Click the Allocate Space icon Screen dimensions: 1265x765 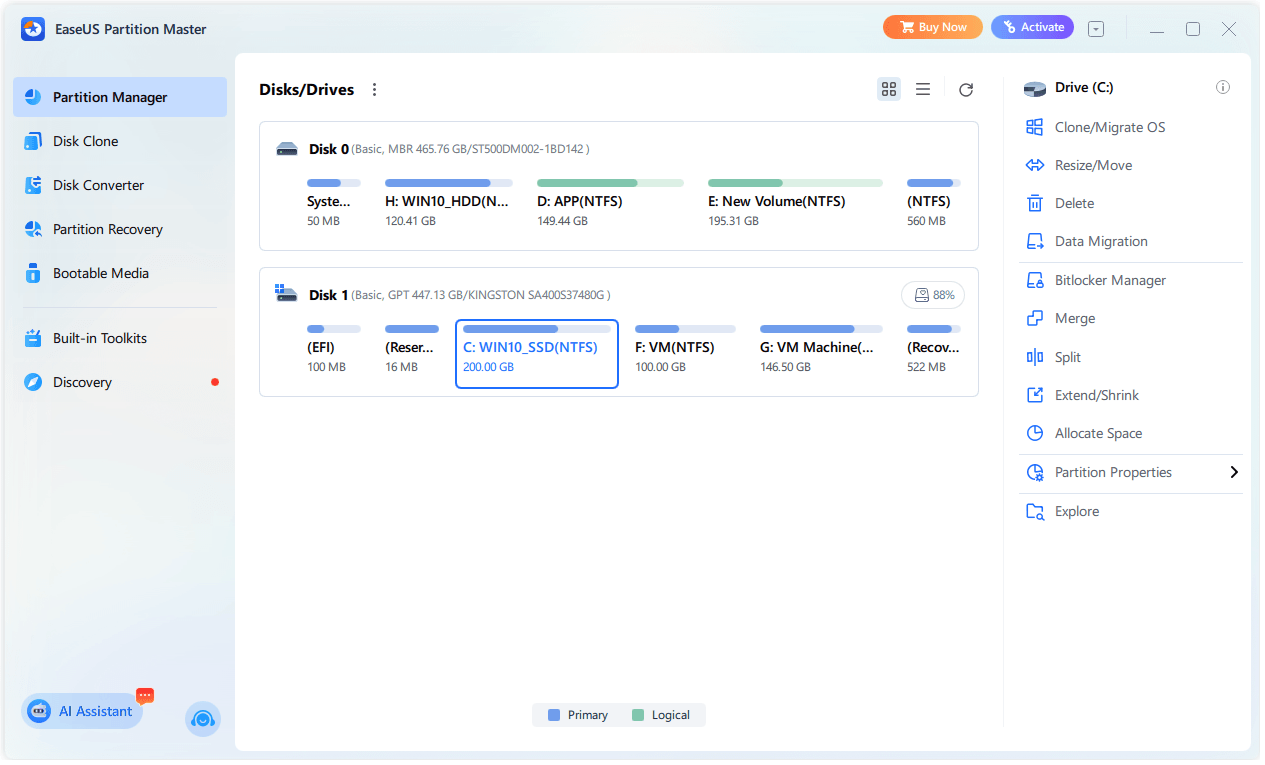(x=1035, y=433)
